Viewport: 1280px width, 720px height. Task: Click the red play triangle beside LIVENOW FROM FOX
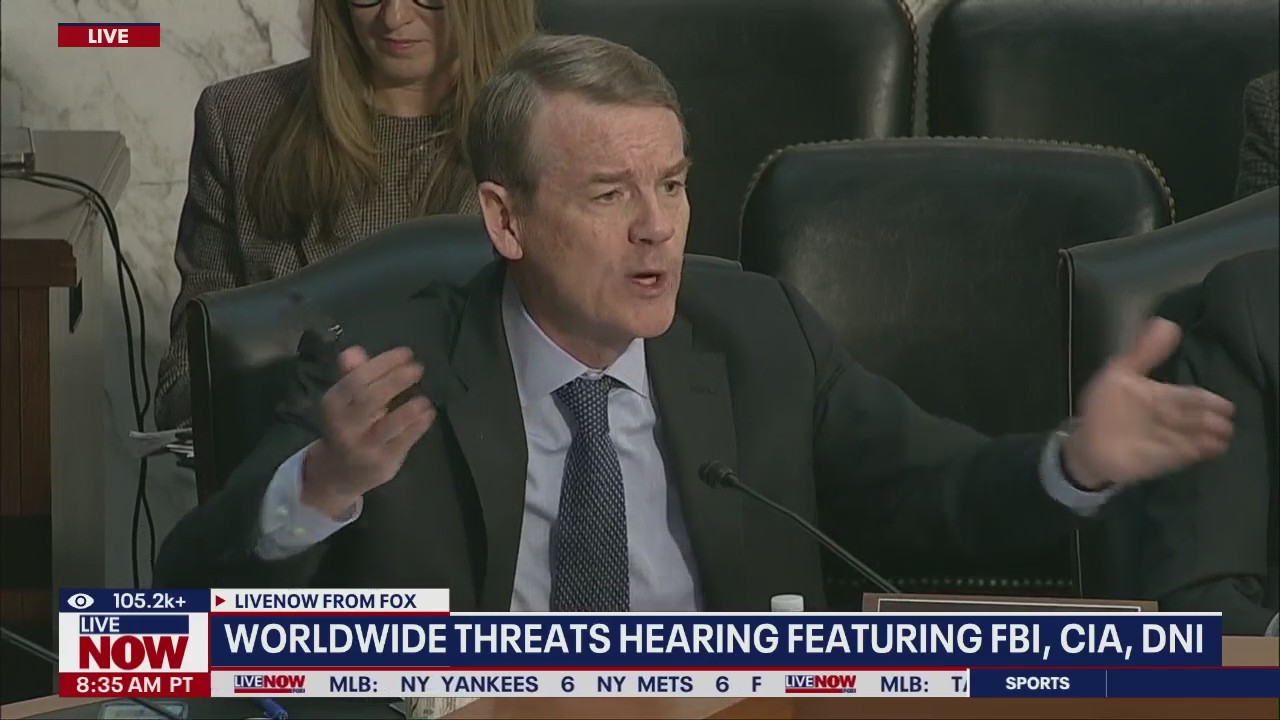[x=219, y=601]
